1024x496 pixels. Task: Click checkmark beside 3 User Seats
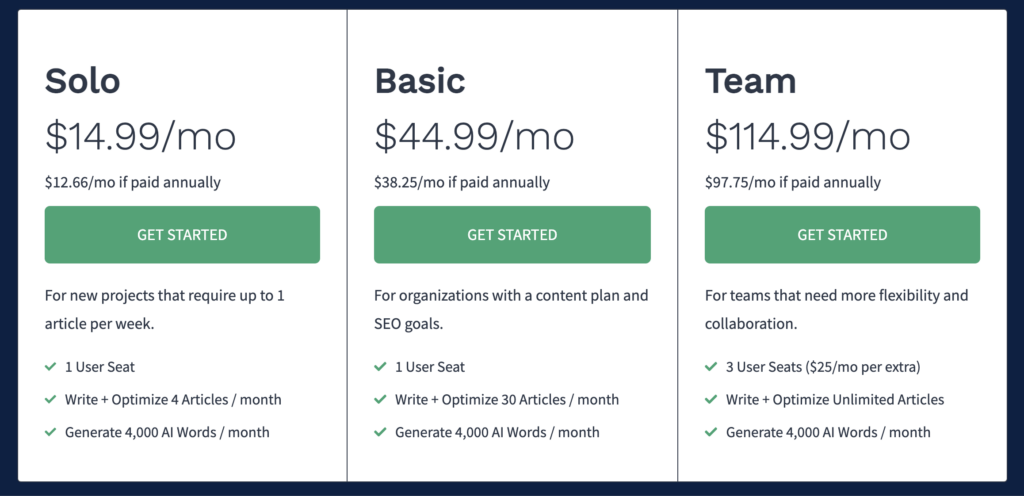click(x=711, y=367)
